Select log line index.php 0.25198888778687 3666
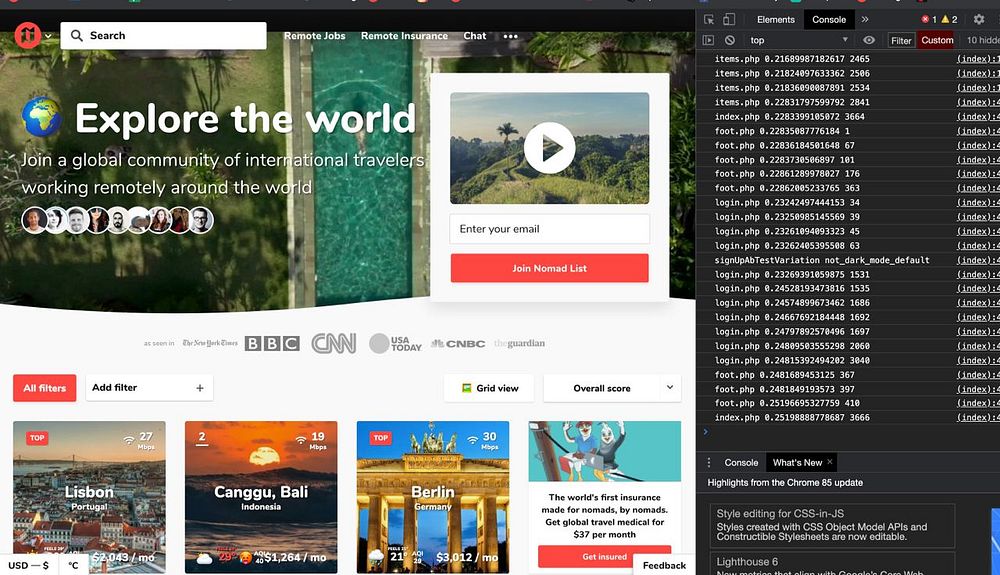1000x575 pixels. [x=791, y=418]
